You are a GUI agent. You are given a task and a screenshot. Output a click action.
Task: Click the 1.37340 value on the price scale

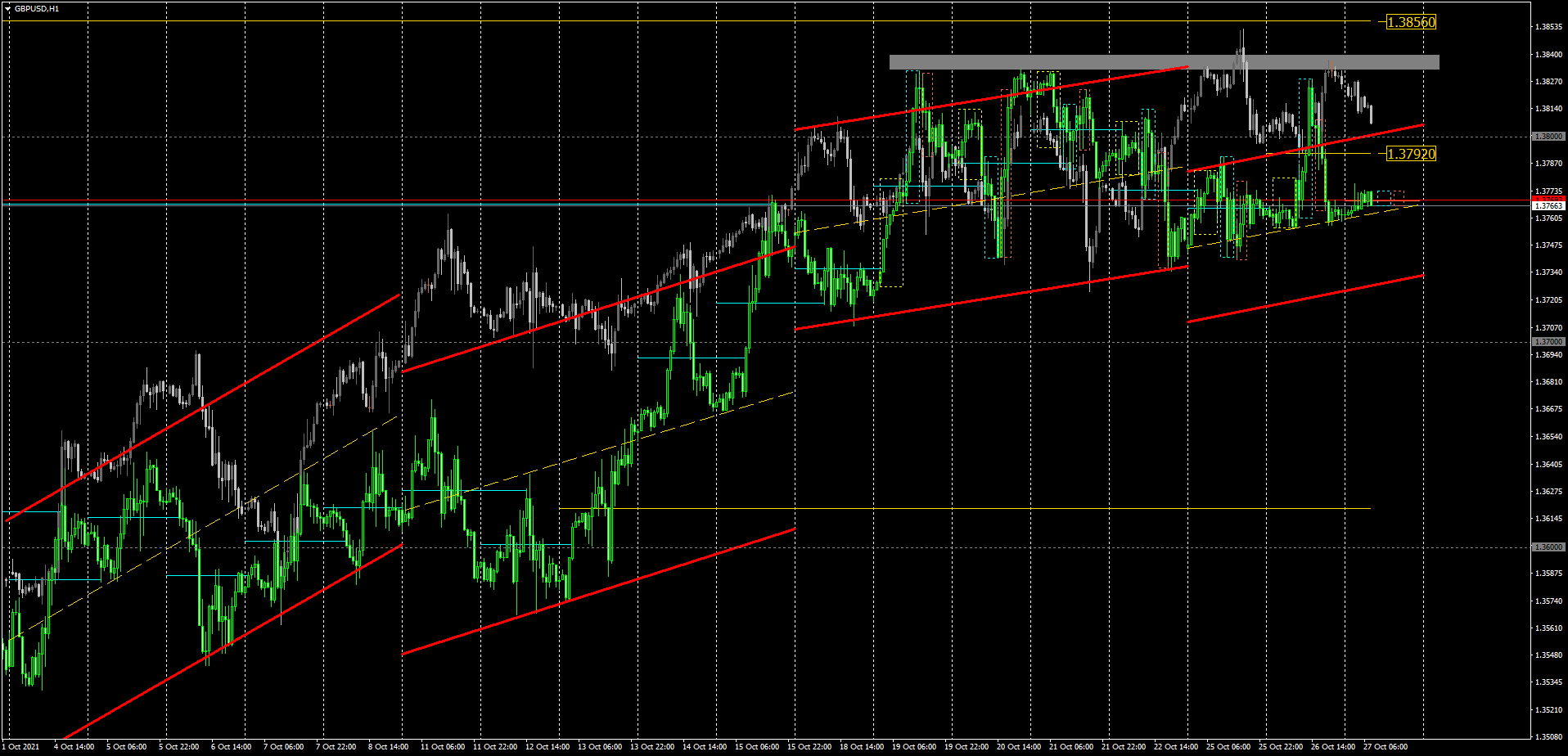(1549, 272)
